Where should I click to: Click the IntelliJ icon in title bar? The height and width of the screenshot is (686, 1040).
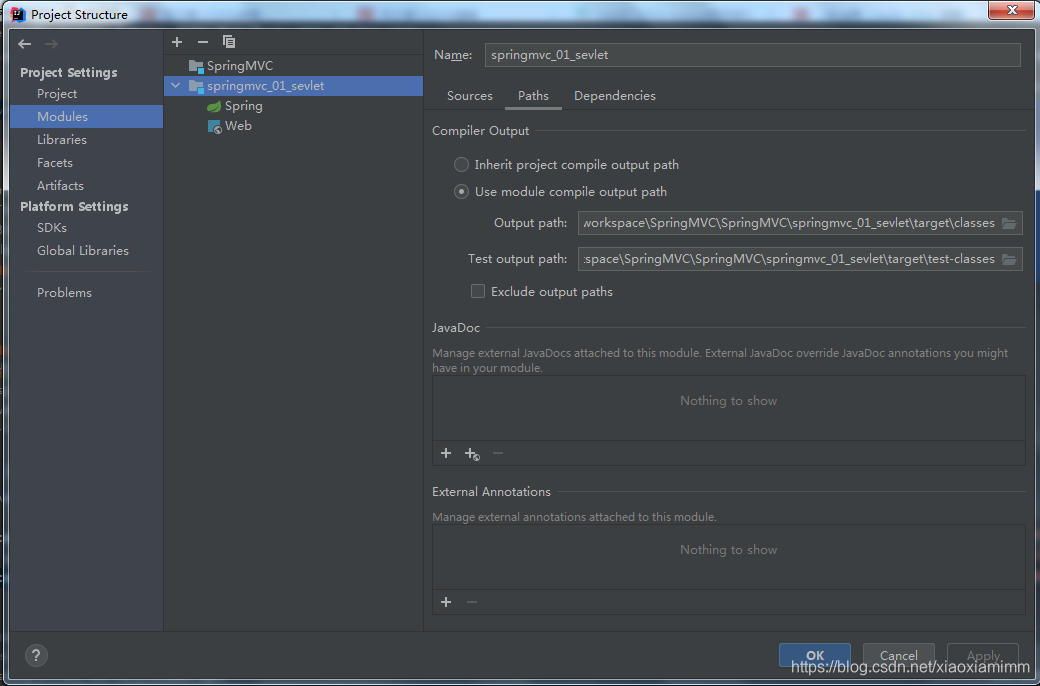click(x=18, y=14)
